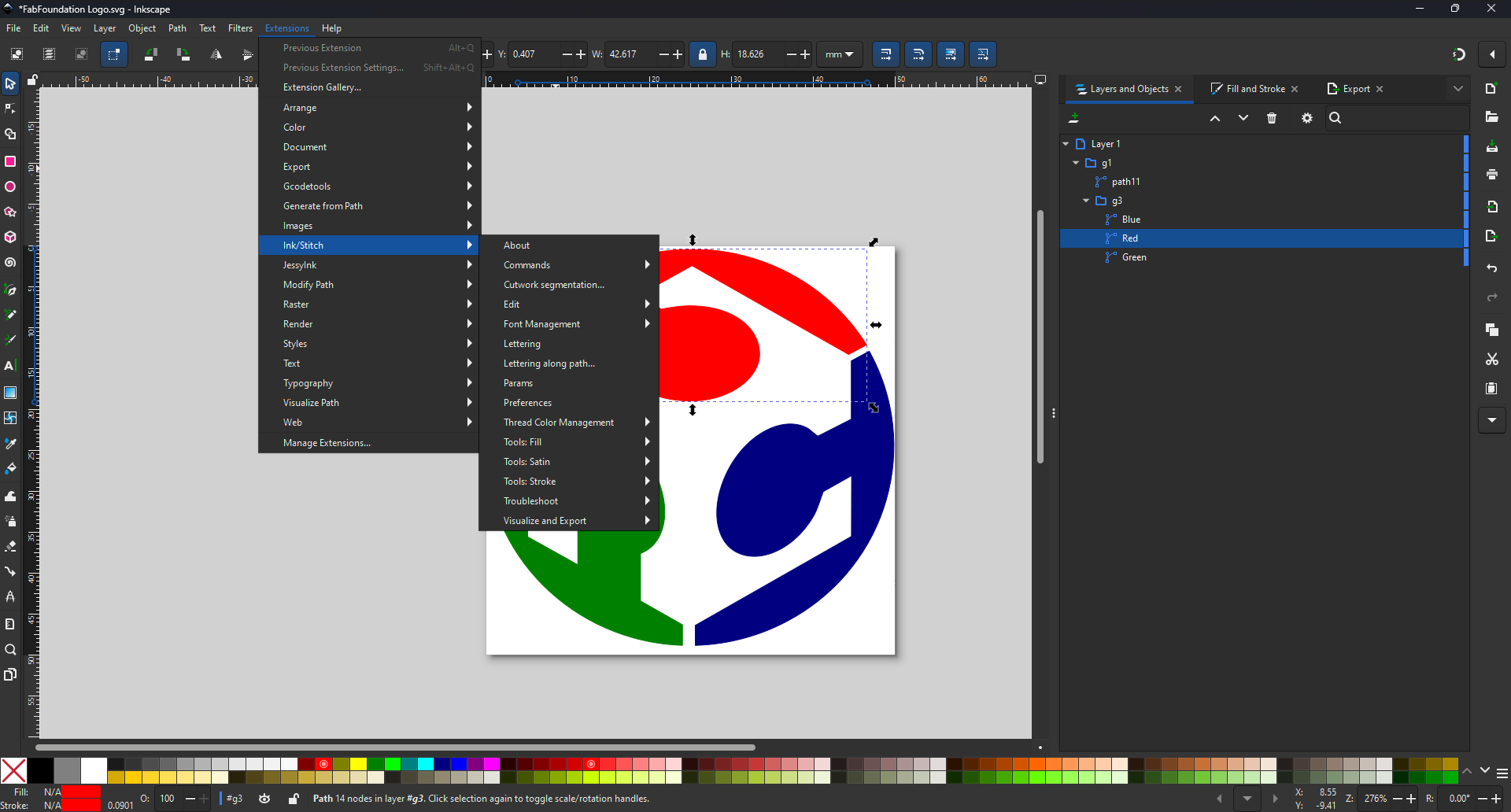Select the Eraser tool

[10, 546]
